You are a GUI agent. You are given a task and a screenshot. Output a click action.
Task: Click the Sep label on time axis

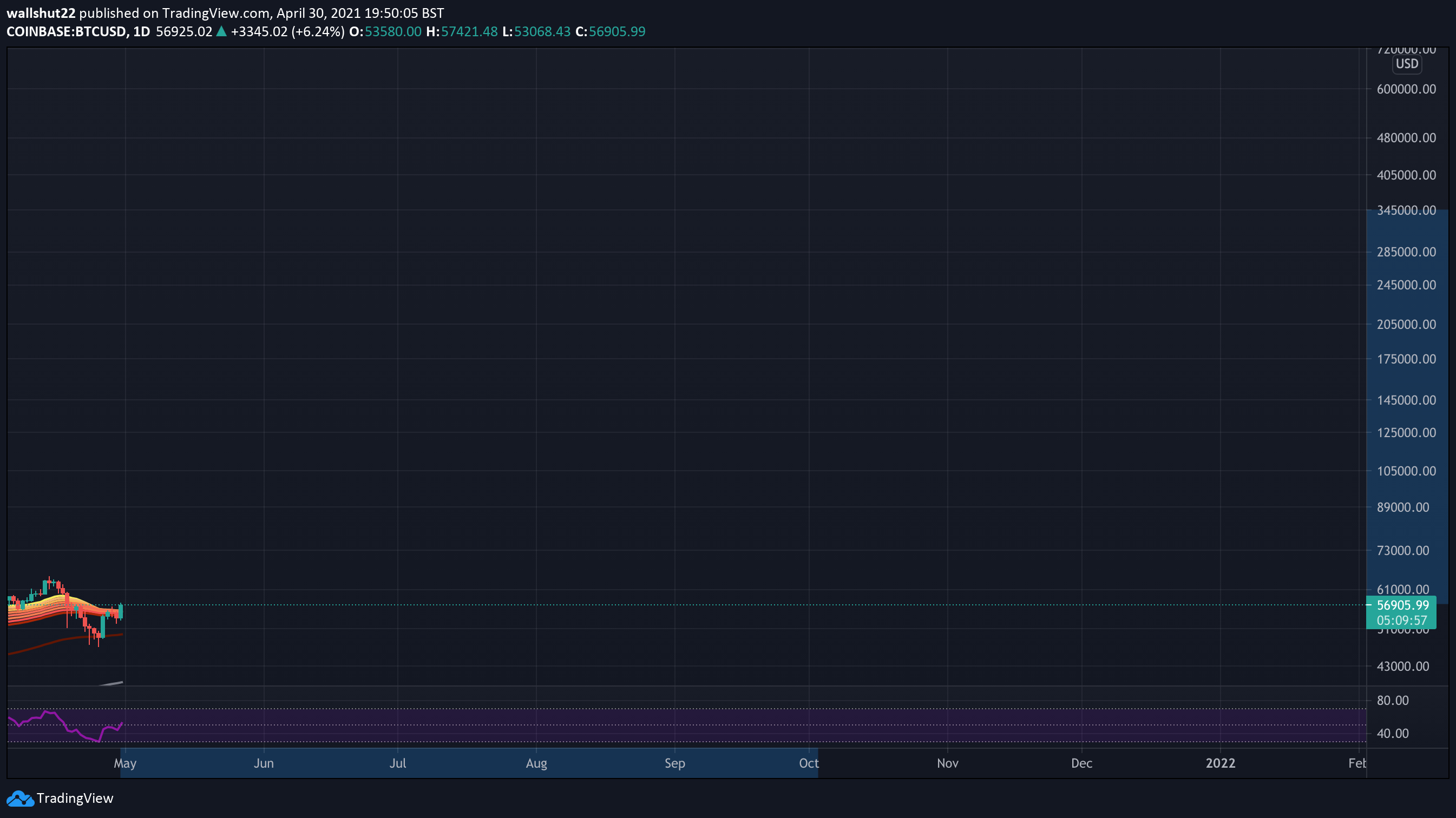pos(674,763)
